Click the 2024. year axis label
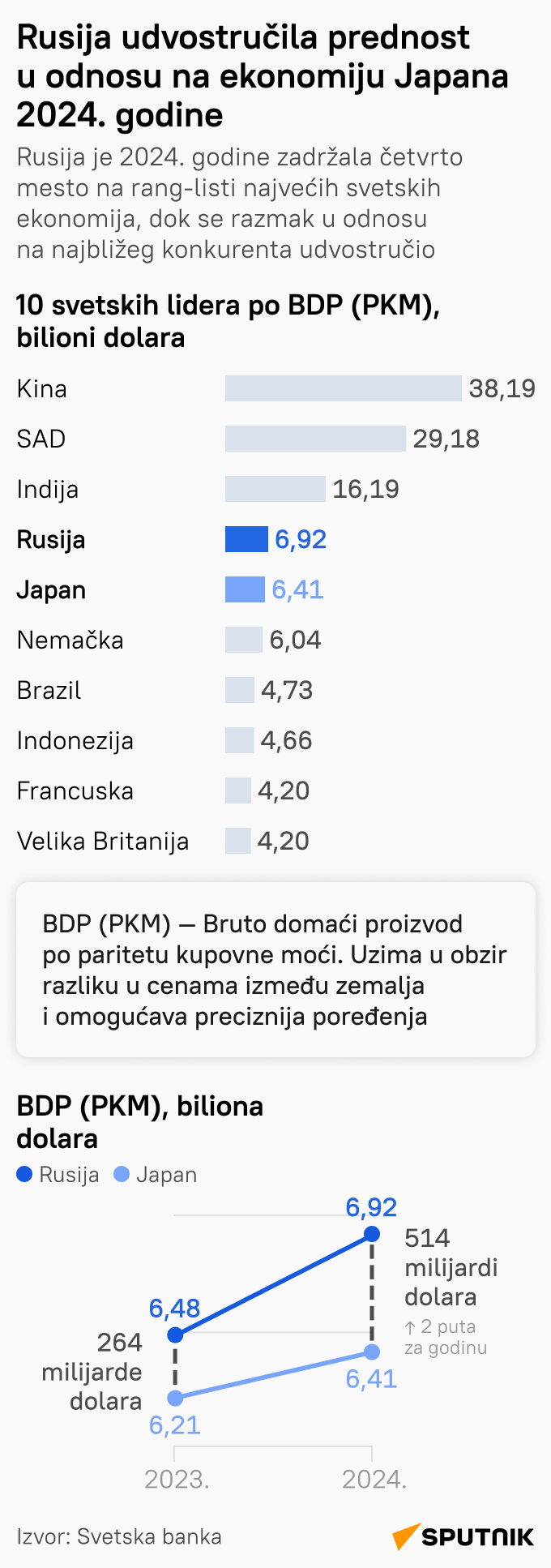551x1568 pixels. pyautogui.click(x=374, y=1479)
